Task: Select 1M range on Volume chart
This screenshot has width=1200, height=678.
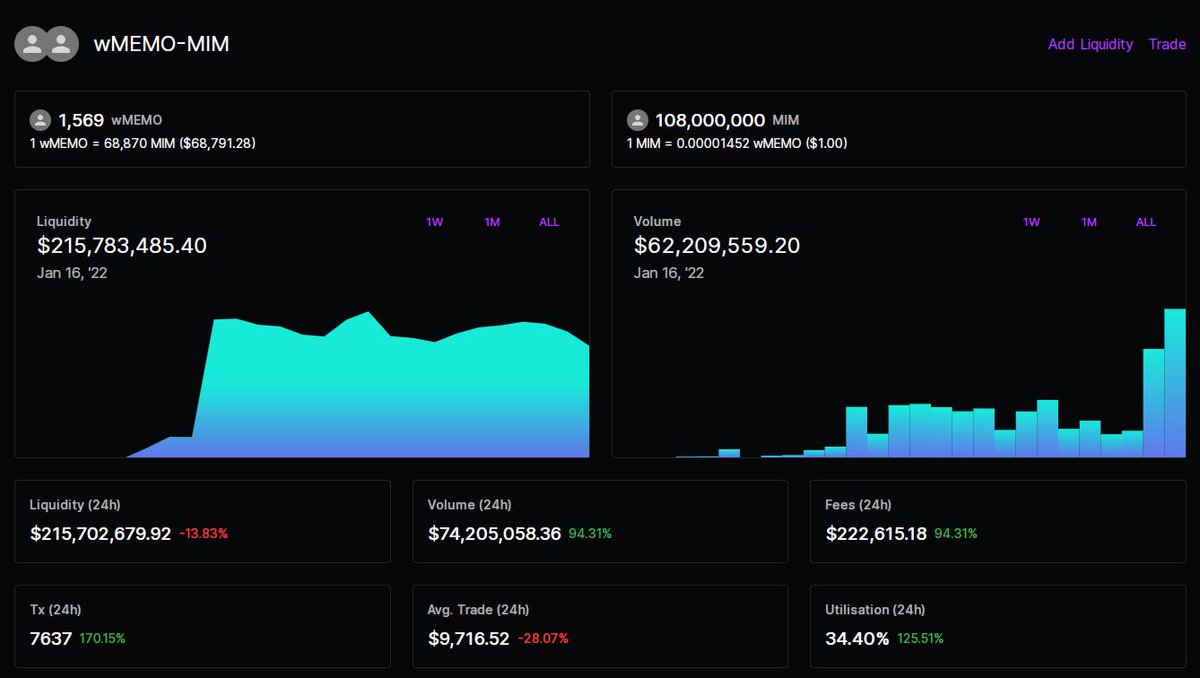Action: tap(1089, 222)
